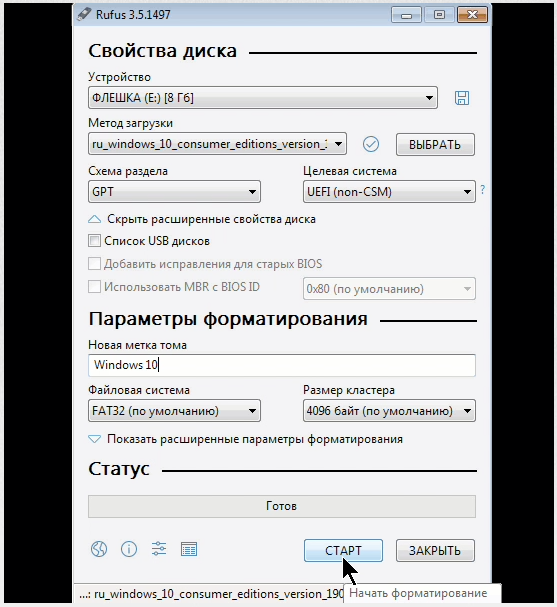The height and width of the screenshot is (607, 557).
Task: Open the Файловая система FAT32 dropdown
Action: (x=174, y=411)
